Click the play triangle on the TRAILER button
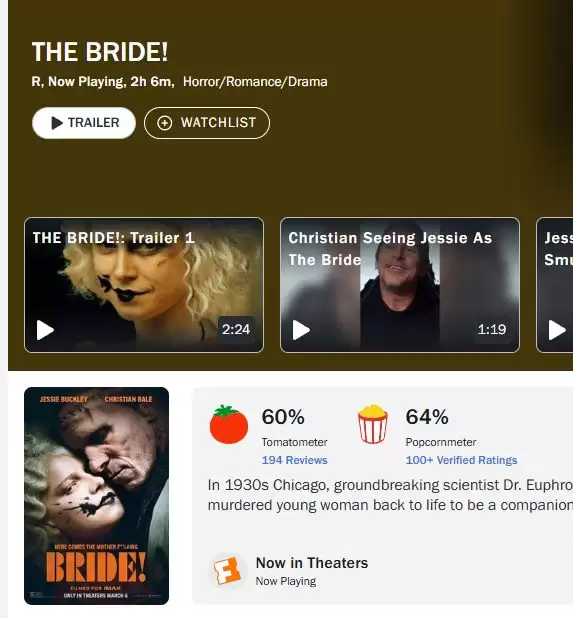 [x=57, y=123]
